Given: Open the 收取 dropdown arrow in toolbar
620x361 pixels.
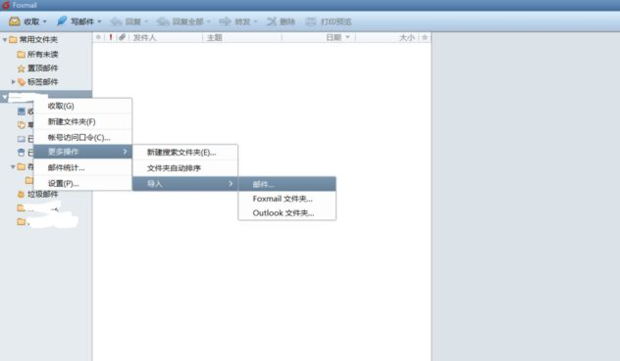Looking at the screenshot, I should pos(45,22).
